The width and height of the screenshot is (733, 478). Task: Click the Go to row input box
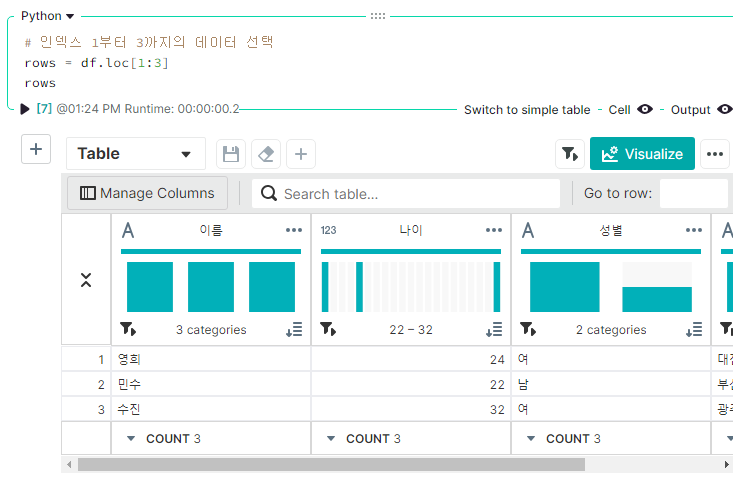[695, 193]
